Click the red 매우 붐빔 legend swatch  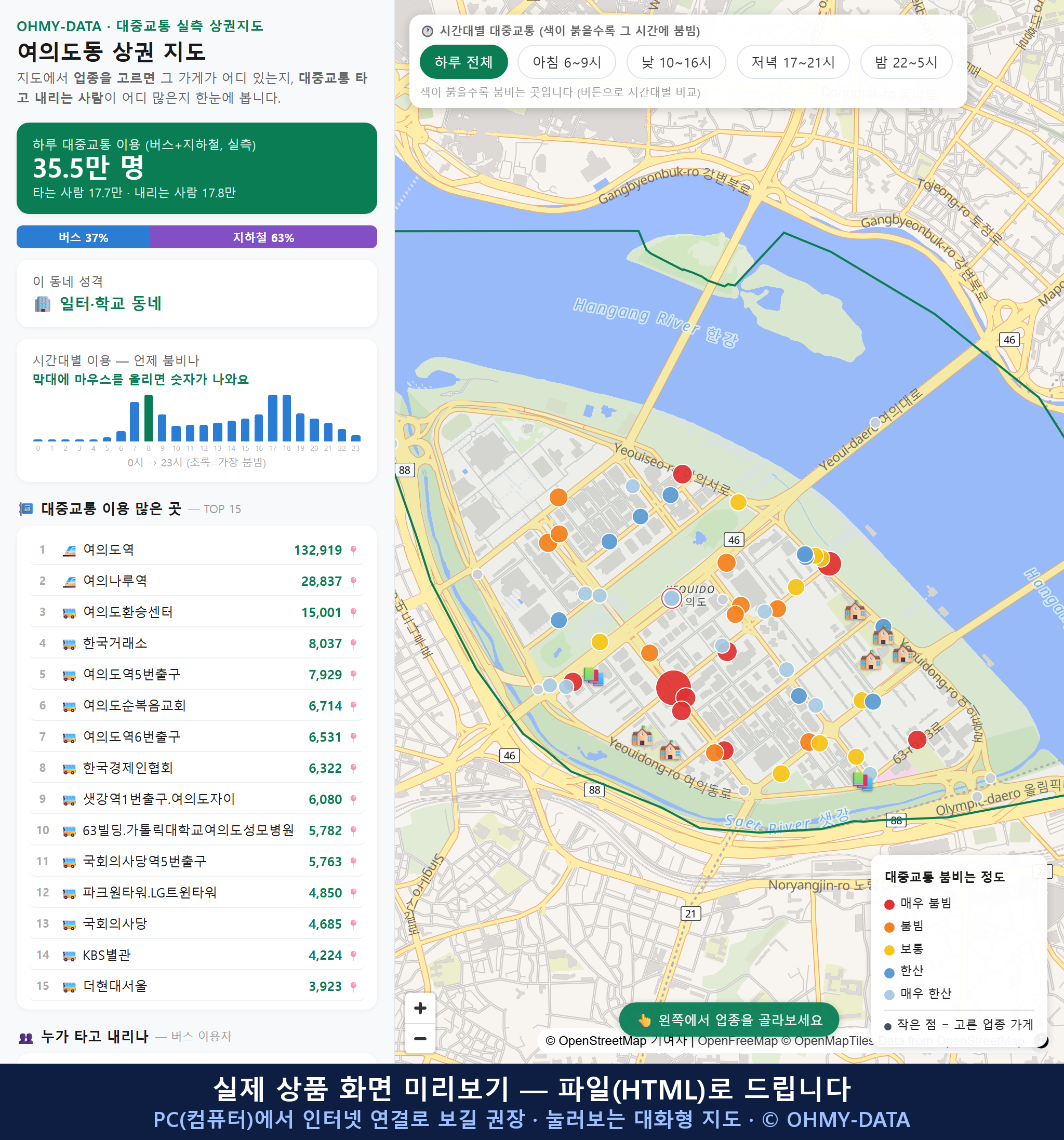point(889,904)
